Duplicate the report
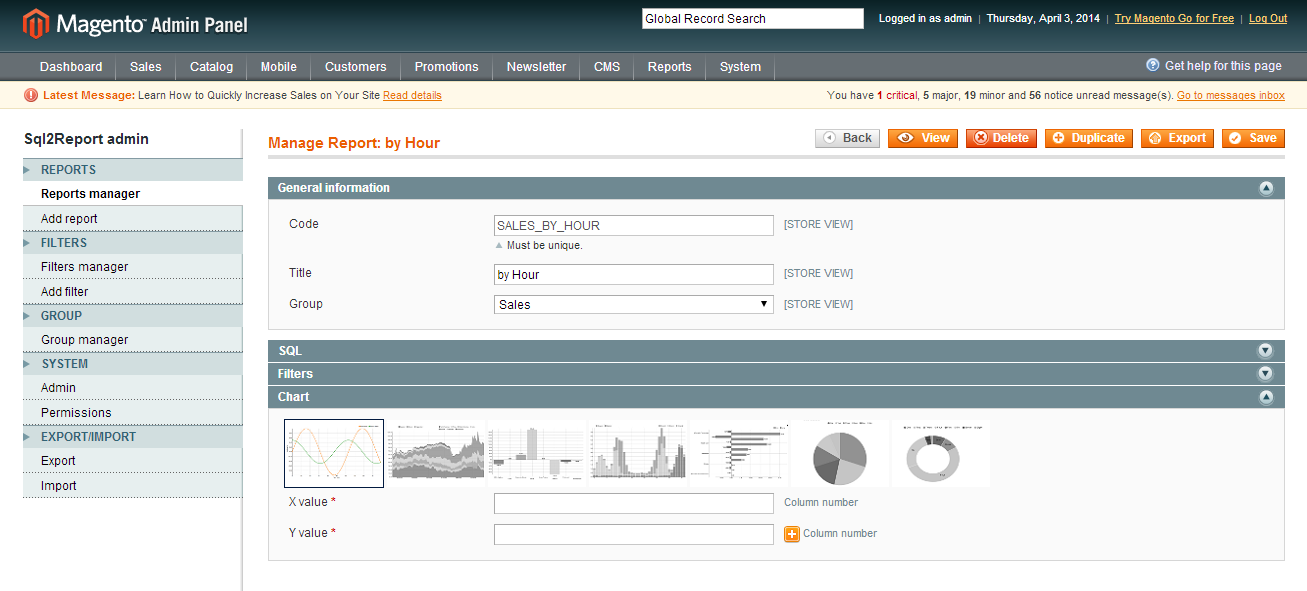 (x=1089, y=138)
